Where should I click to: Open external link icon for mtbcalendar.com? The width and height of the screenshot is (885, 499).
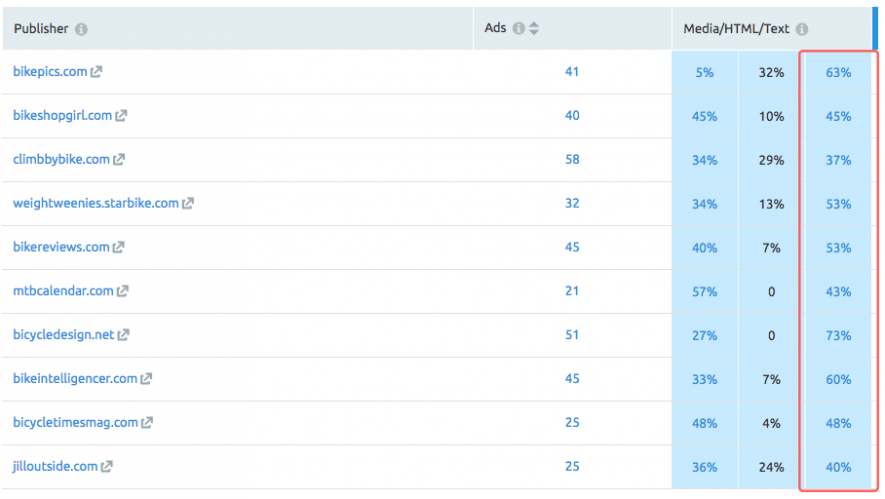coord(122,291)
